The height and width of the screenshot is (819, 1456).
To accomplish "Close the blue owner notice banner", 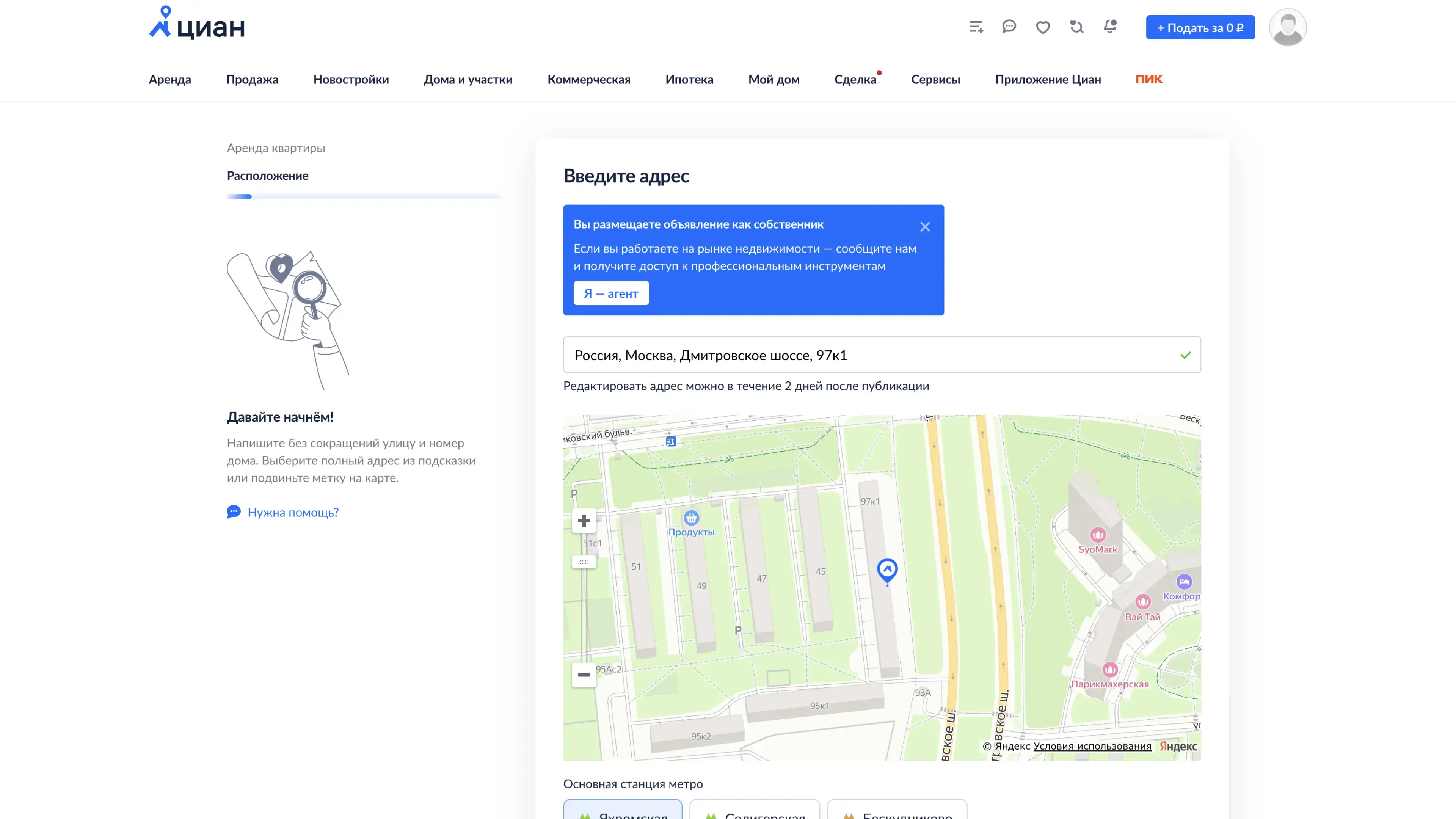I will pyautogui.click(x=925, y=227).
